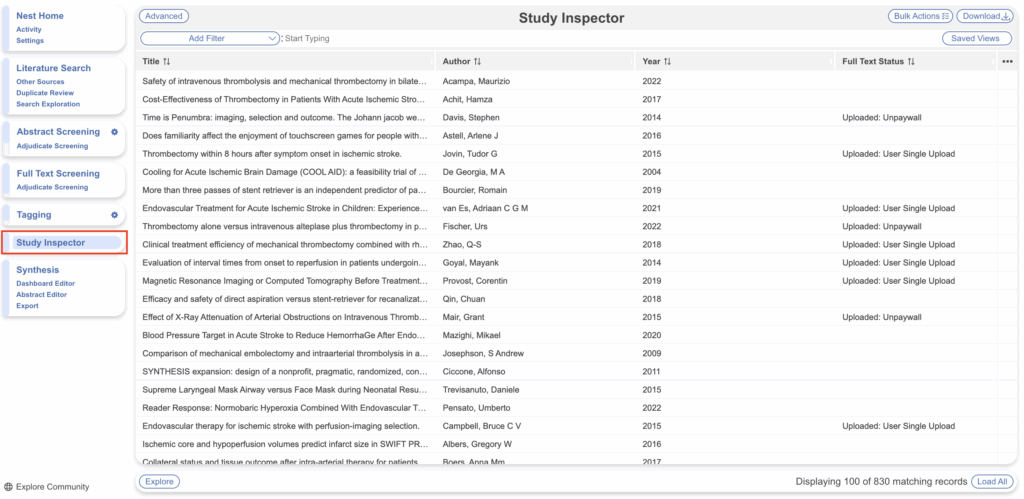Click the Explore Community globe icon

(9, 487)
